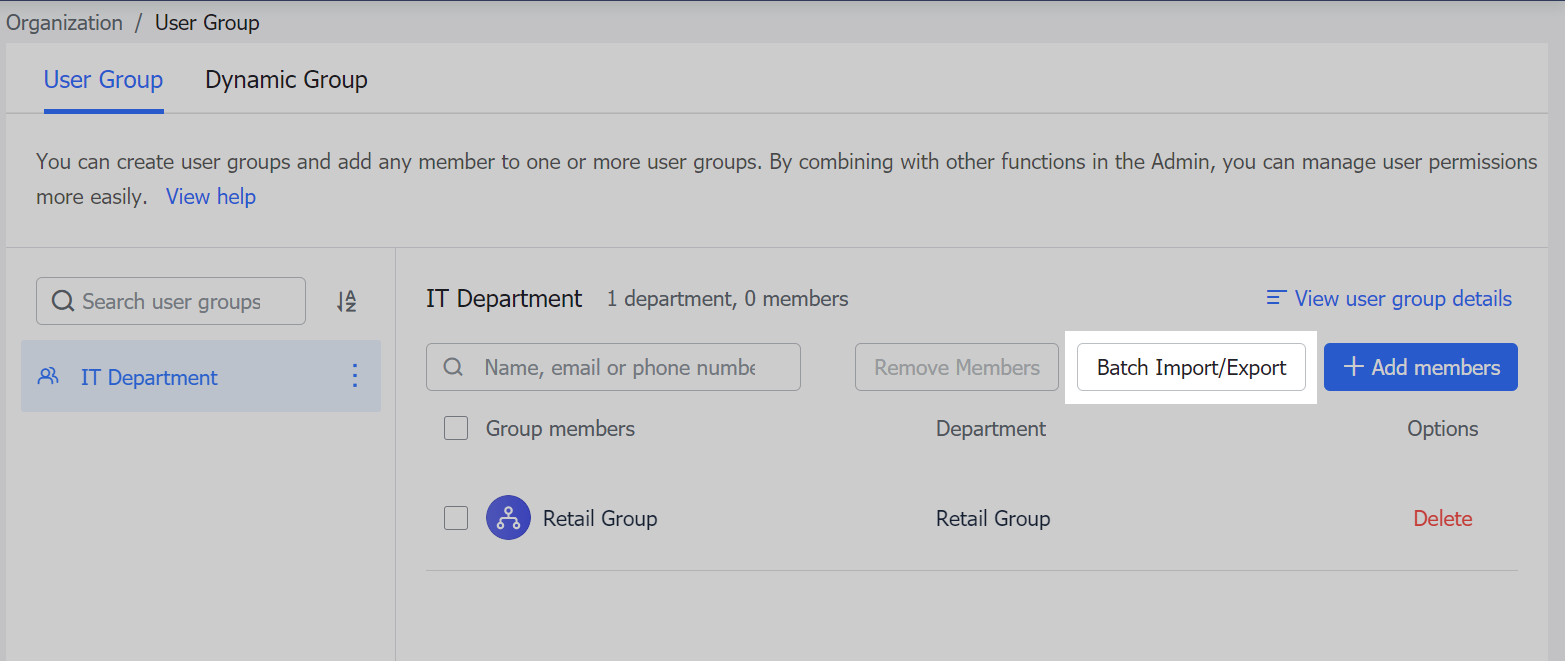
Task: Open the View help link
Action: point(210,196)
